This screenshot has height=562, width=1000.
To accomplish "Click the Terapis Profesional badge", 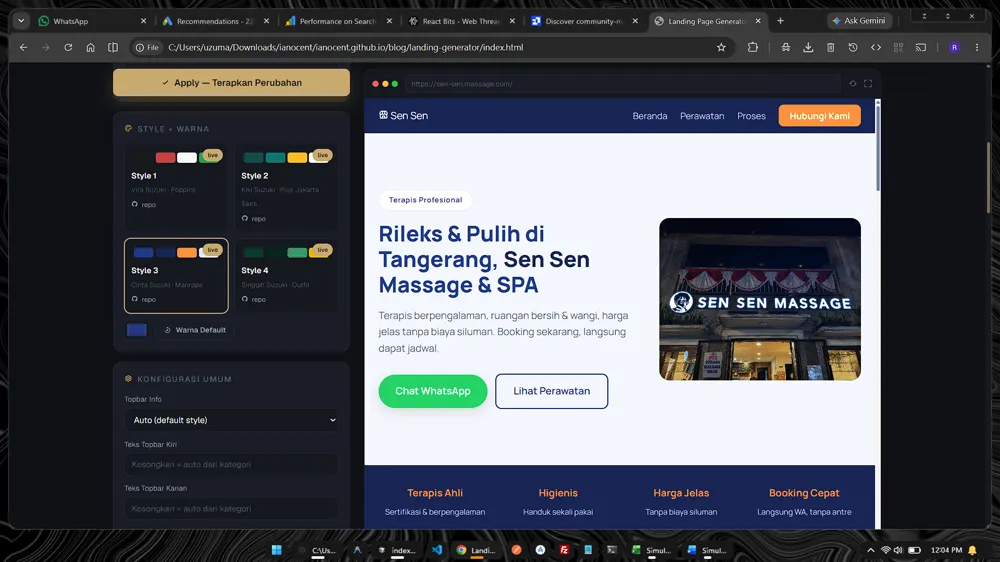I will (425, 200).
